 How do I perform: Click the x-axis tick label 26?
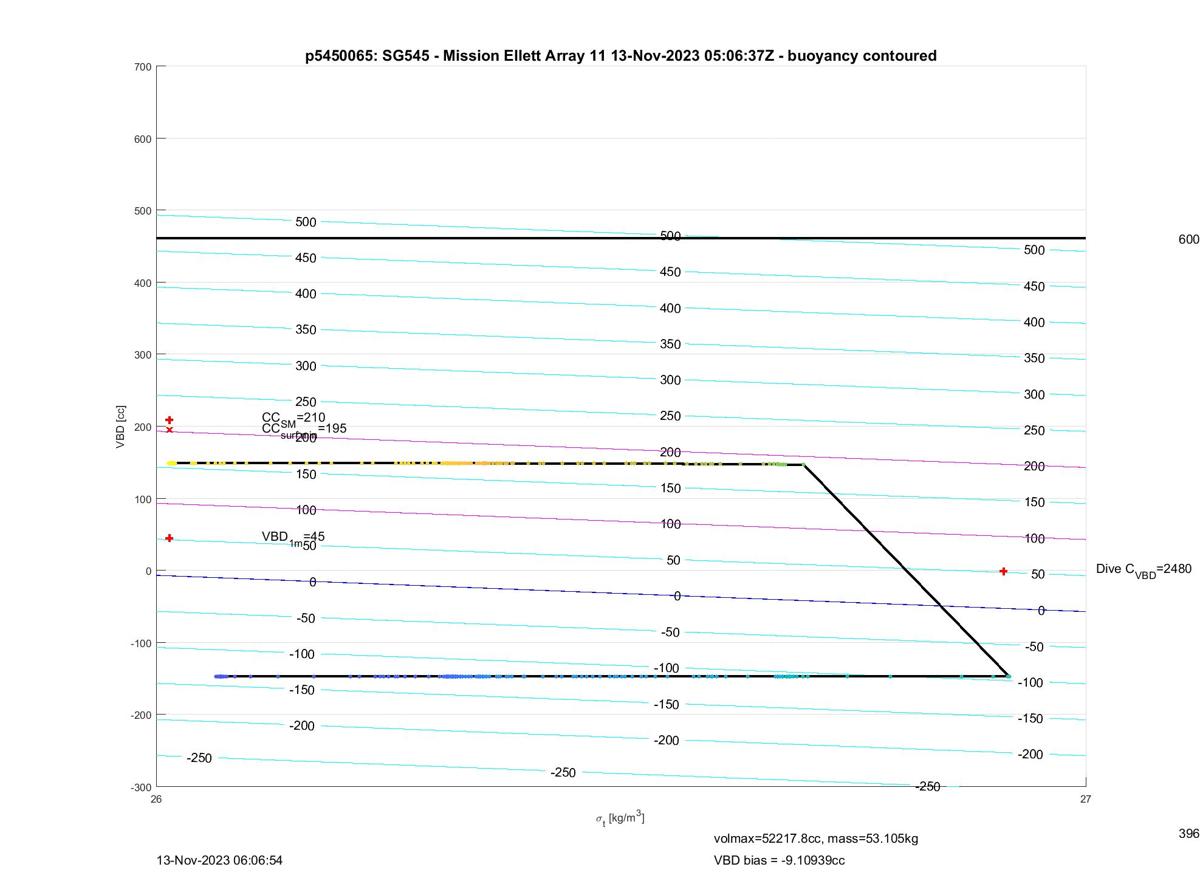point(156,799)
